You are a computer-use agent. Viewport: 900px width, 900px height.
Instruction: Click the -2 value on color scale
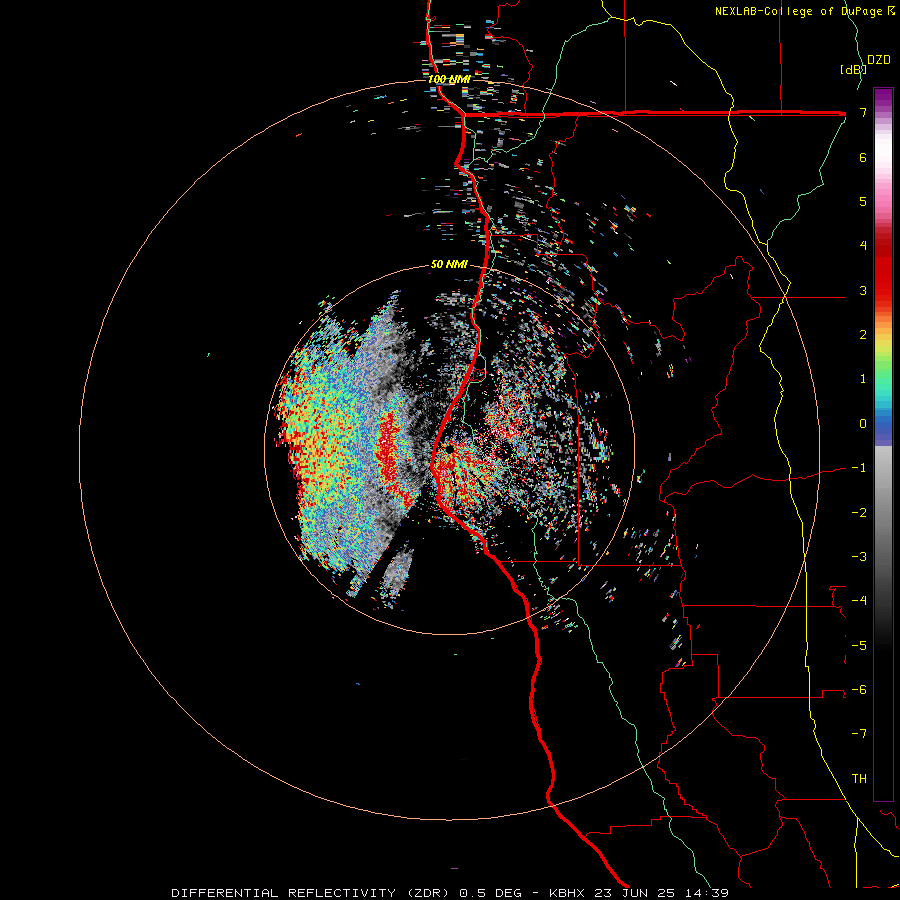tap(859, 513)
